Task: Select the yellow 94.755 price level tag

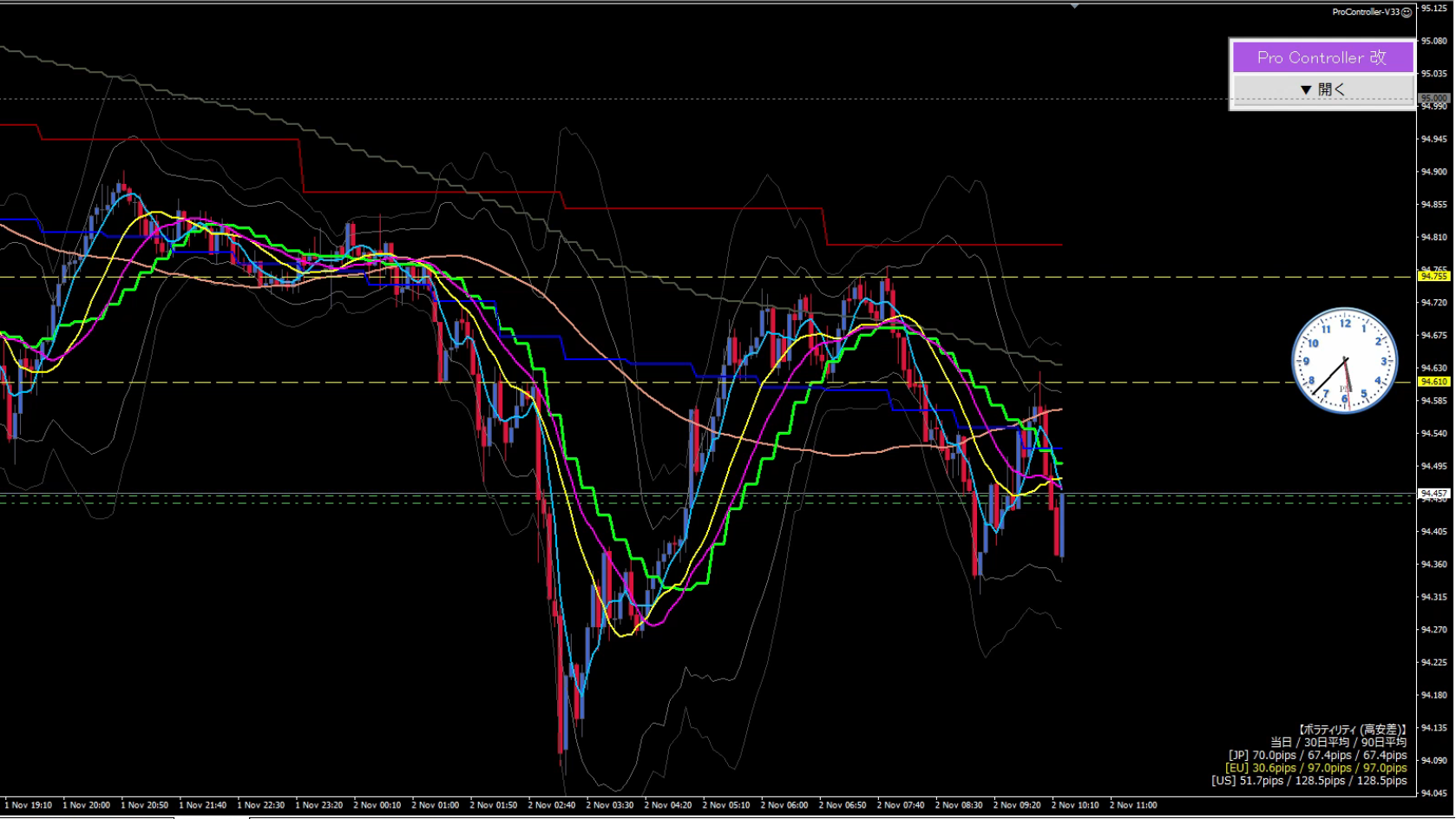Action: (1433, 276)
